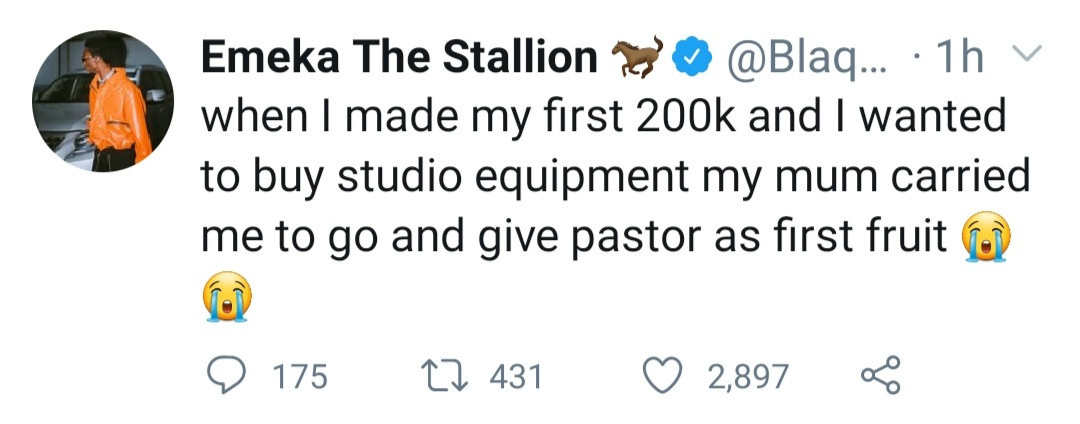Screen dimensions: 1080x424
Task: Click the 175 replies count
Action: (298, 377)
